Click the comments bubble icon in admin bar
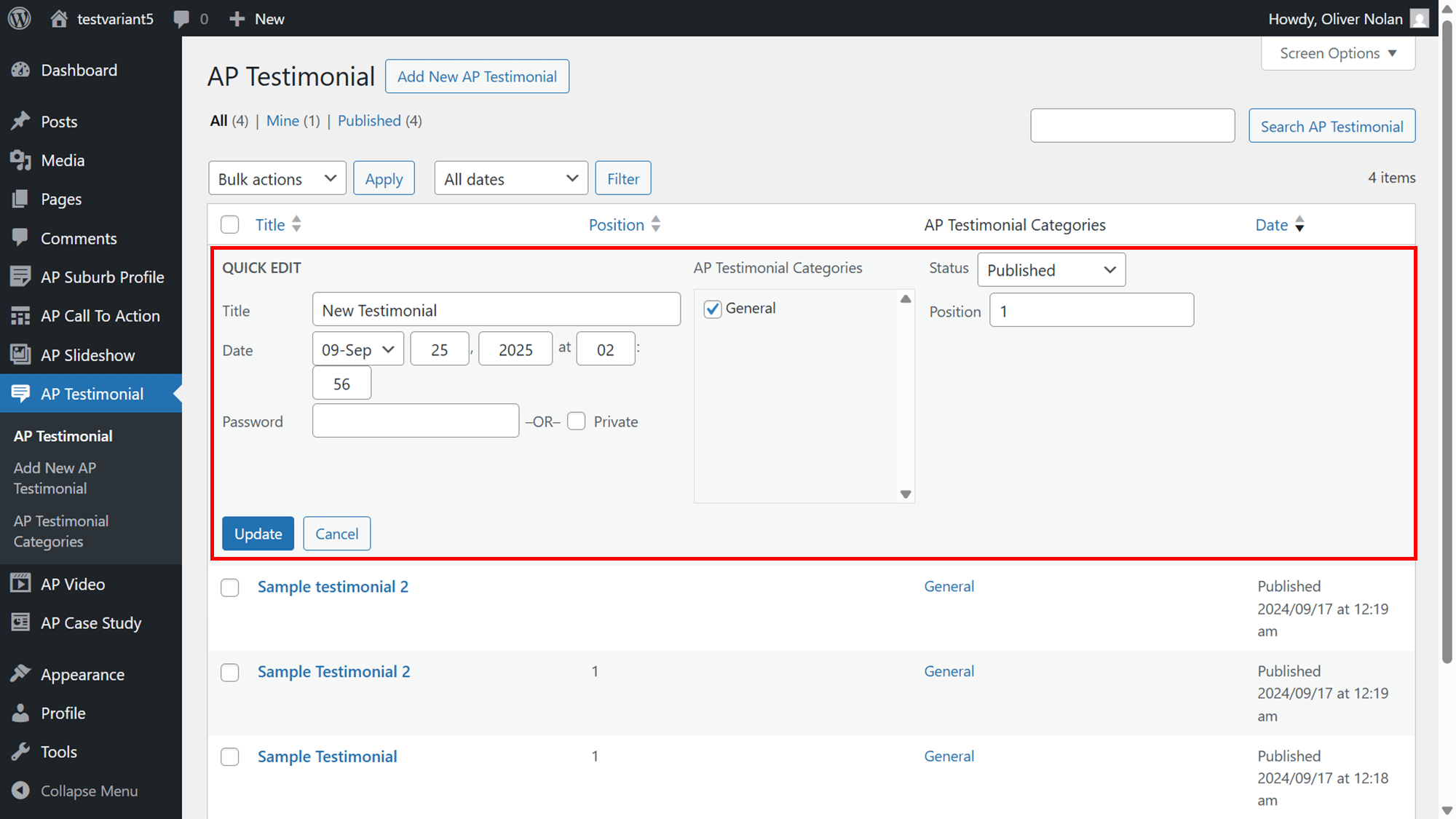 coord(181,19)
